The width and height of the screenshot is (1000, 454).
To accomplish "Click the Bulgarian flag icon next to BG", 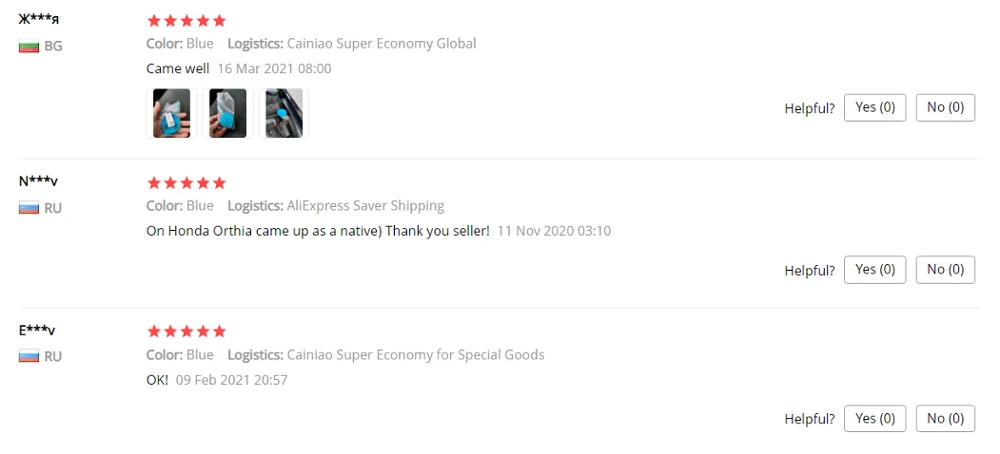I will tap(29, 47).
